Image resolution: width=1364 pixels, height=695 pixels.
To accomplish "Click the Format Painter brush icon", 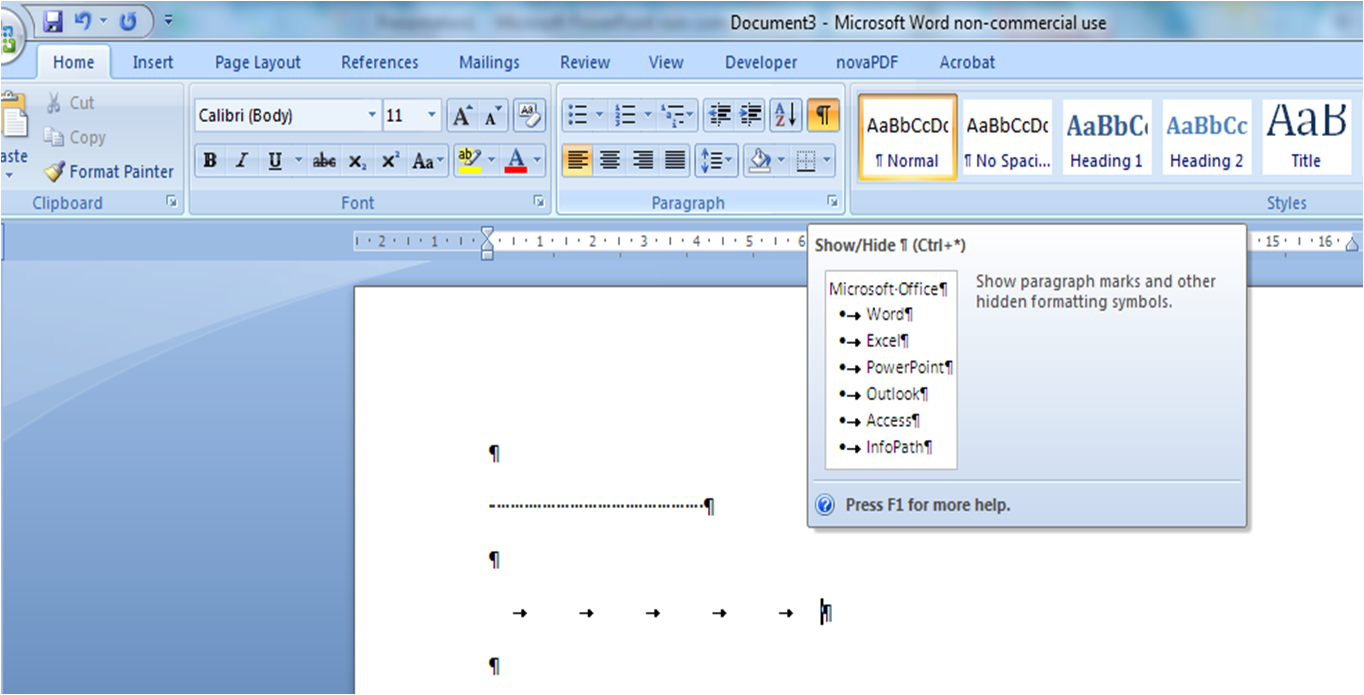I will coord(54,172).
